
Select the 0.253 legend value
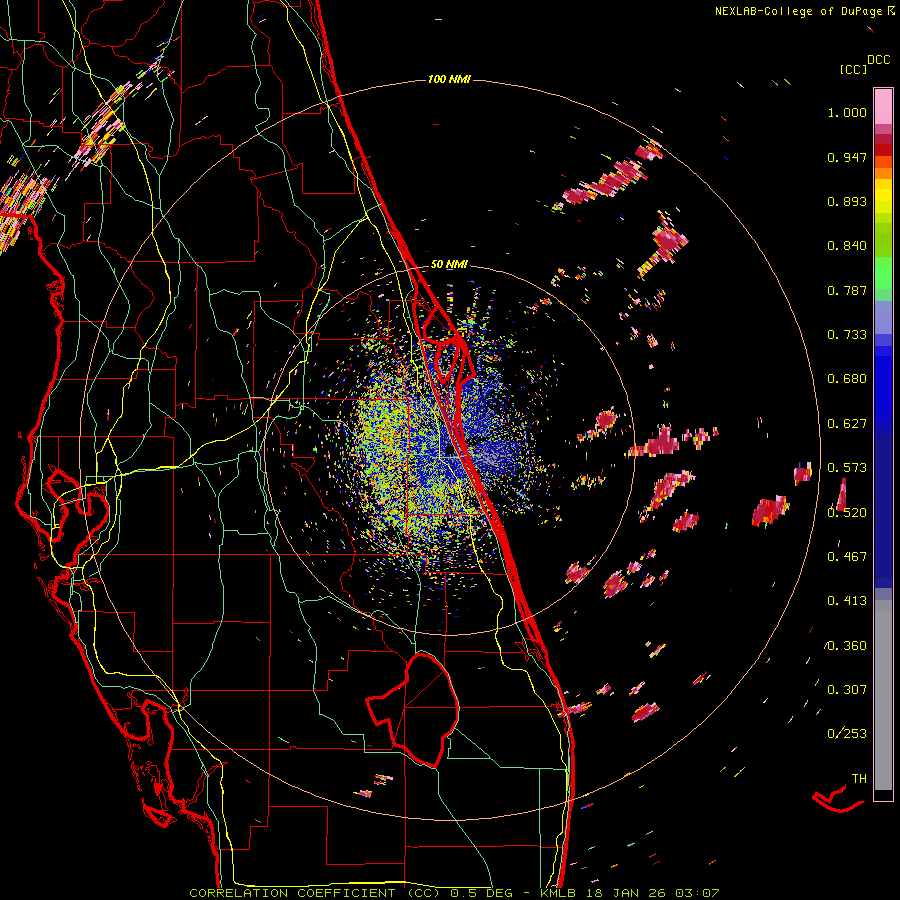tap(847, 734)
